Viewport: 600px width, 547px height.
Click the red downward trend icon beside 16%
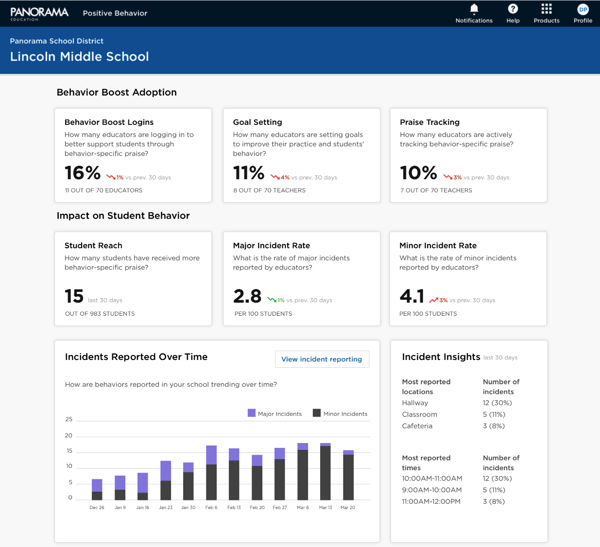point(111,177)
